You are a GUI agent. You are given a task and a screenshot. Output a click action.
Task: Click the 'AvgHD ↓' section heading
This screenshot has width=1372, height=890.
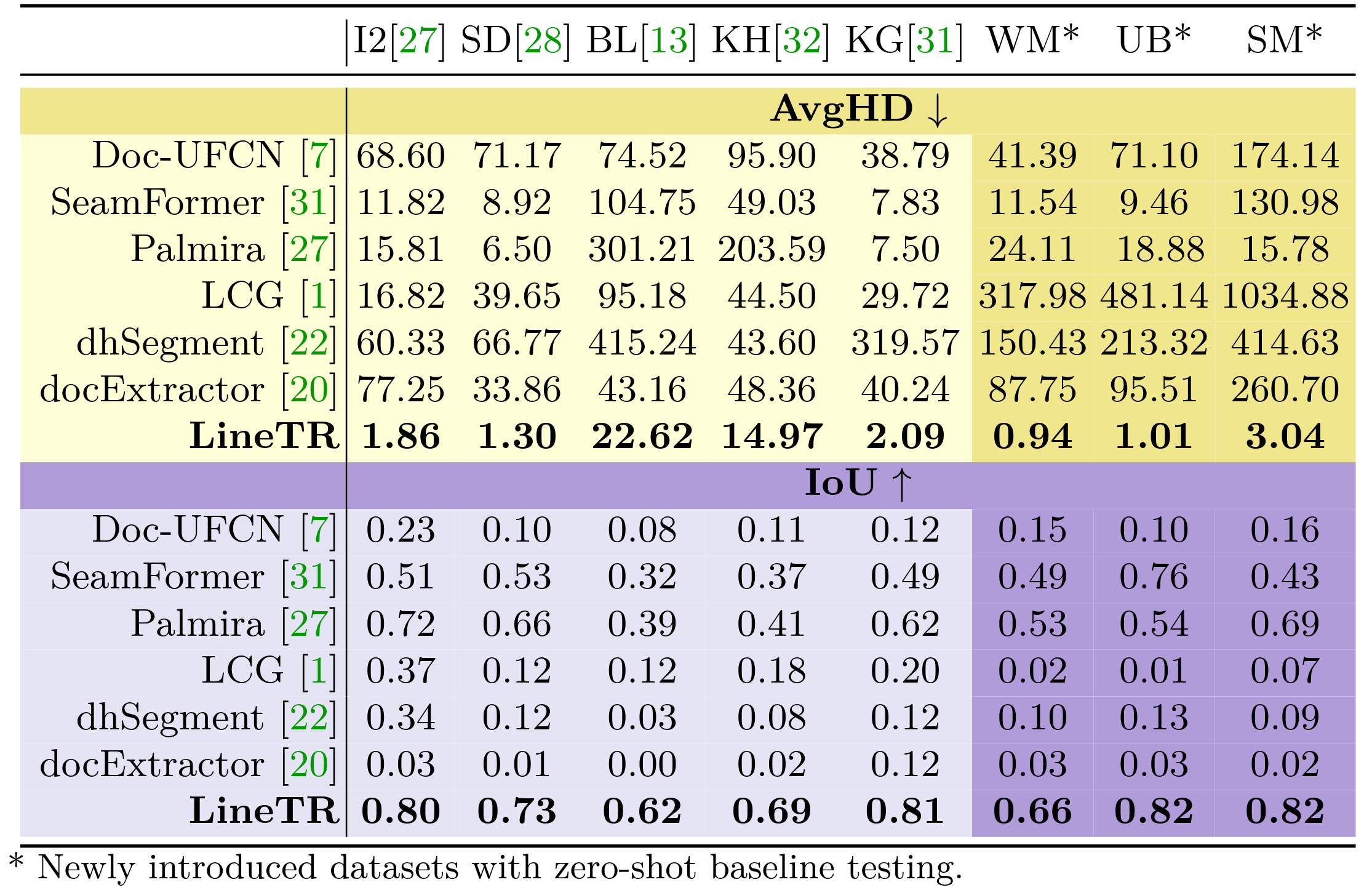click(x=860, y=110)
